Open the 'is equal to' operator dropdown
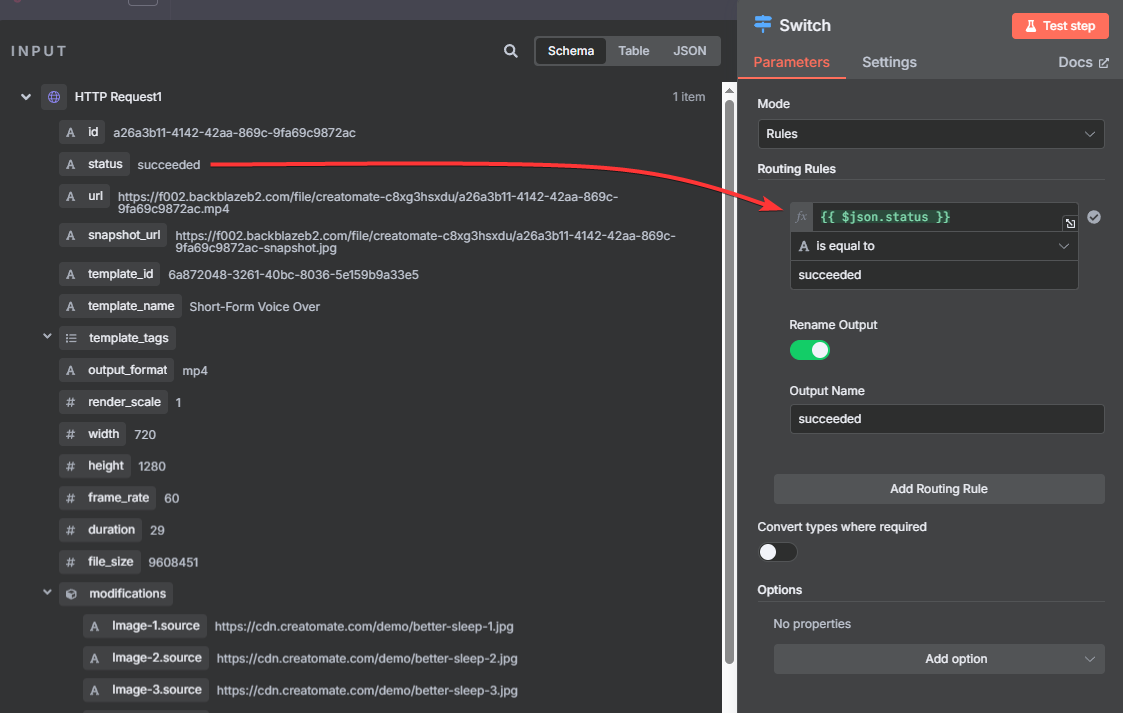Image resolution: width=1123 pixels, height=713 pixels. click(933, 246)
